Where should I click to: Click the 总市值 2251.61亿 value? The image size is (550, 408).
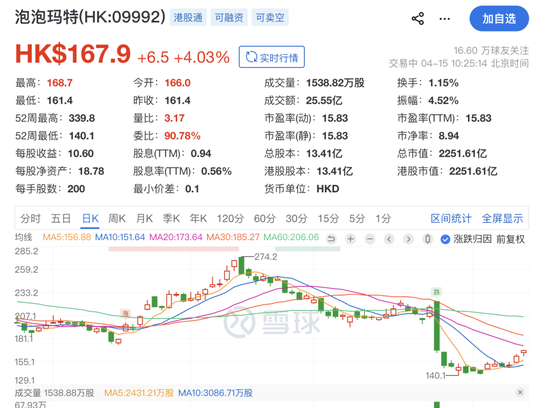coord(462,153)
